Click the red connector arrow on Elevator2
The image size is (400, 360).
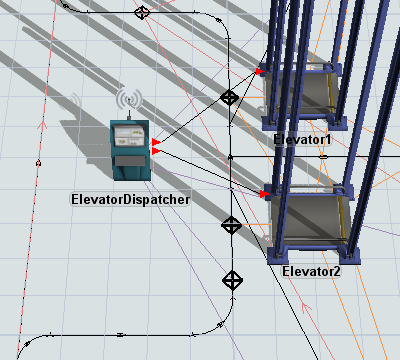[x=265, y=194]
